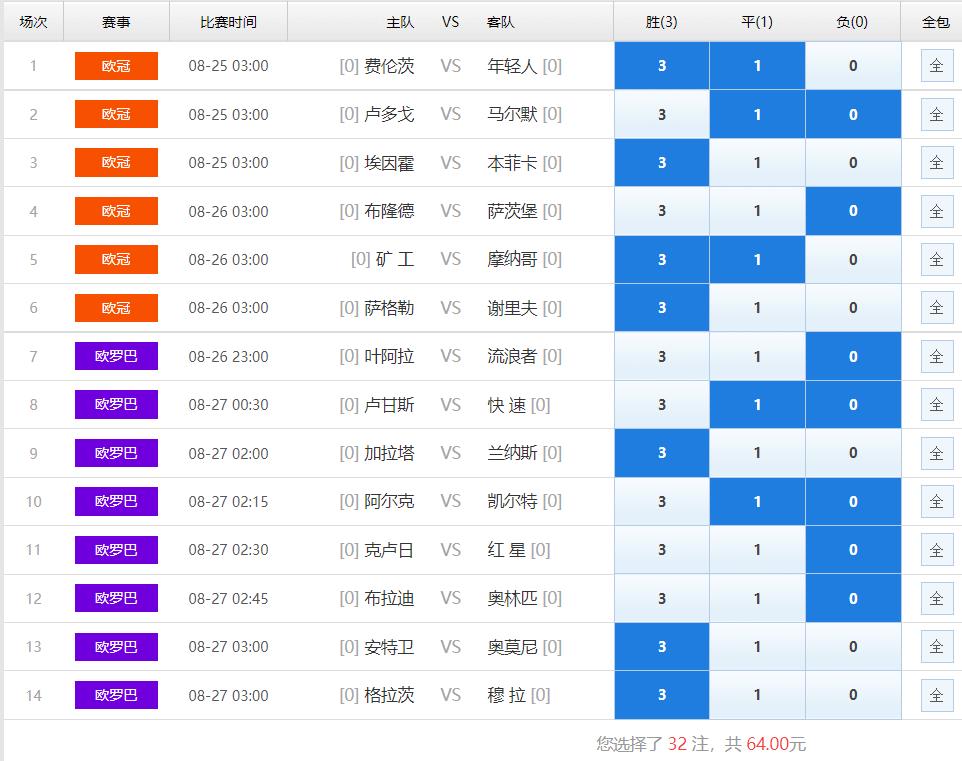The height and width of the screenshot is (761, 962).
Task: Click the 全包 column header
Action: pos(936,22)
